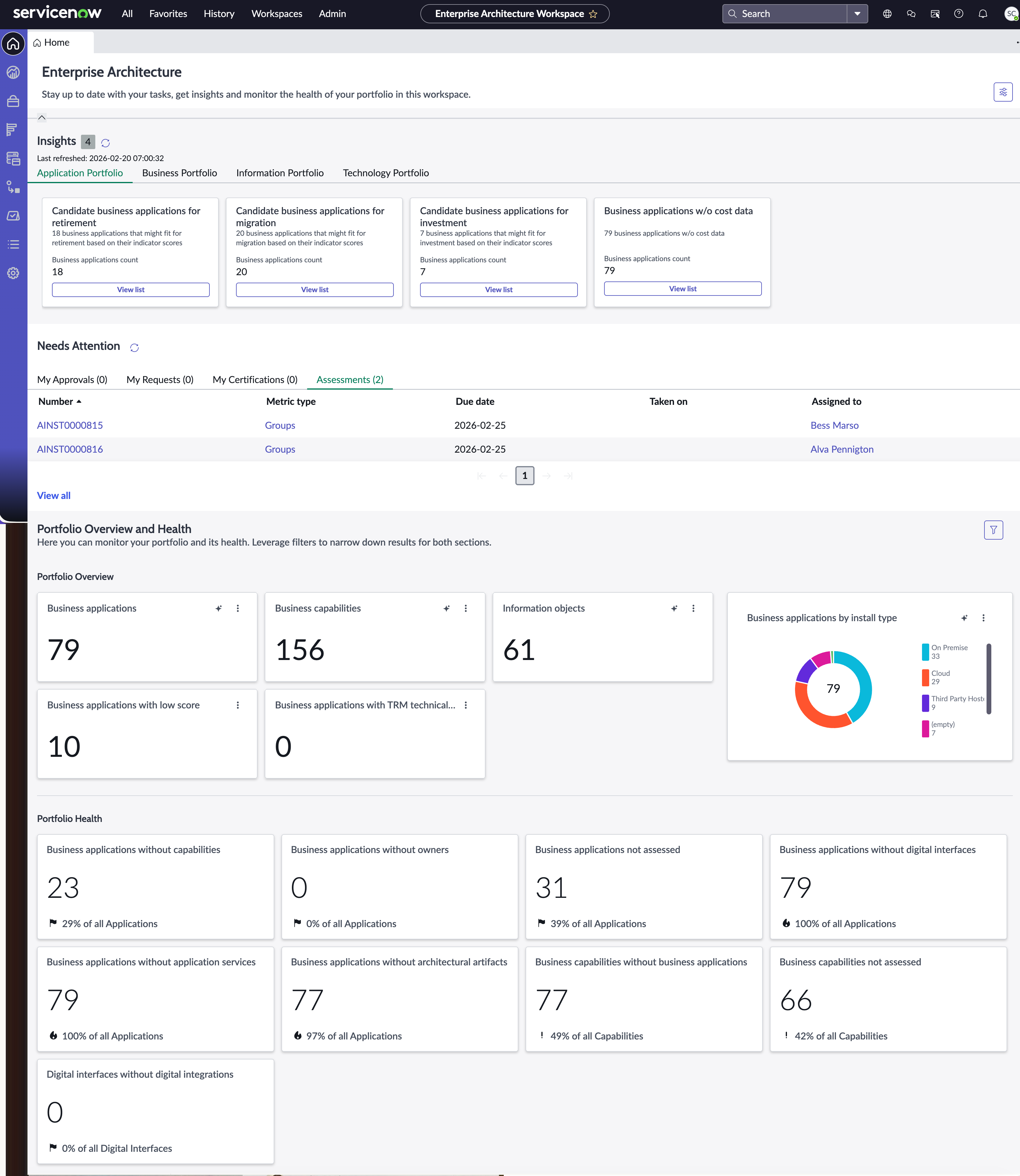Click the sparkle icon on Business capabilities card
Screen dimensions: 1020x1176
(x=446, y=609)
